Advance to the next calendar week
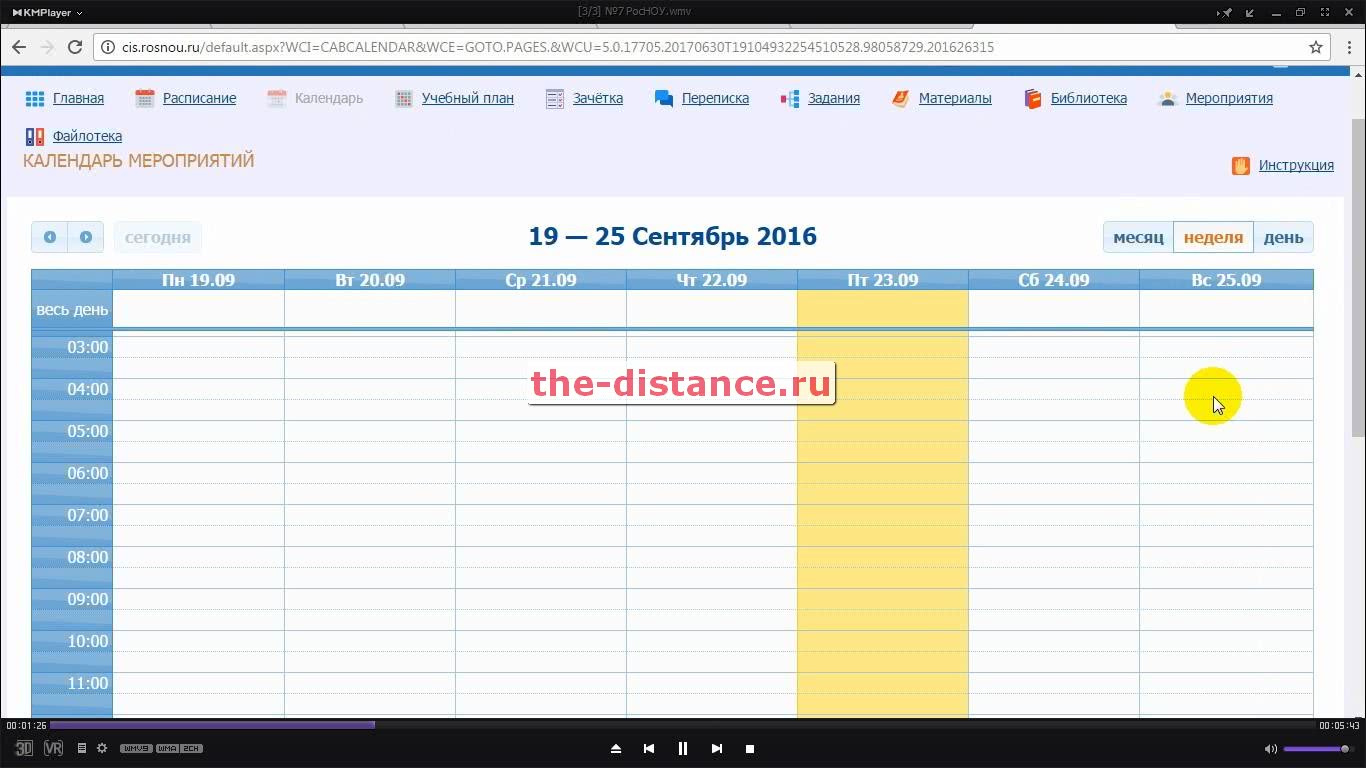1366x768 pixels. tap(86, 237)
